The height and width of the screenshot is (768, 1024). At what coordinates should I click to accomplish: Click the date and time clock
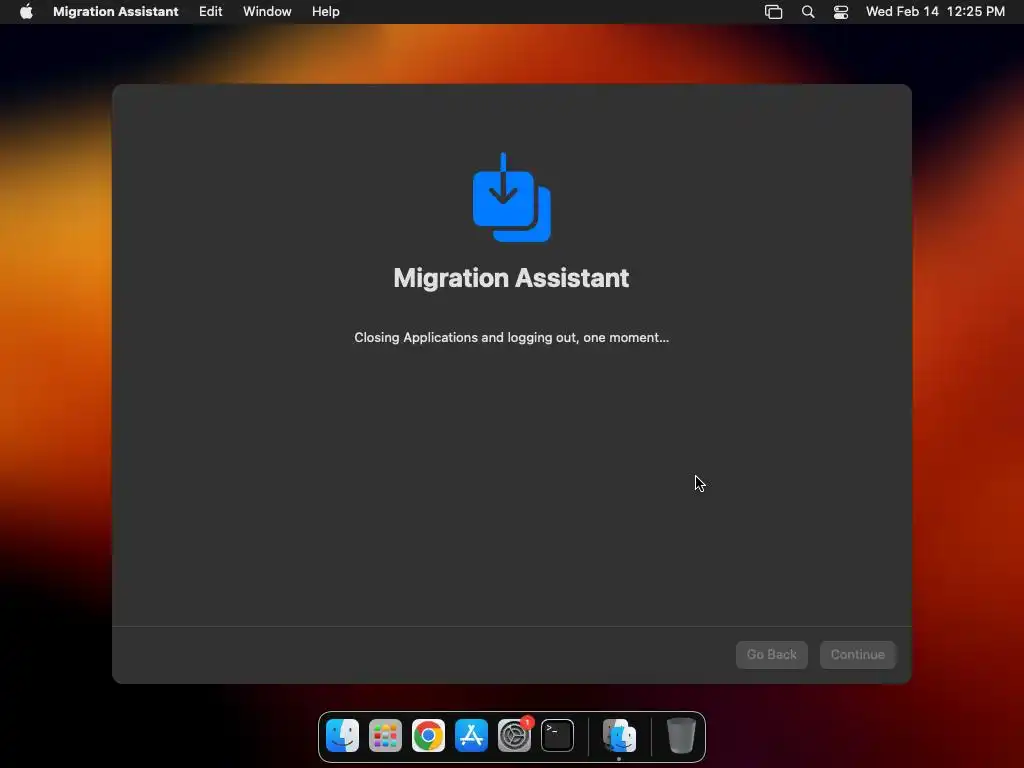[x=935, y=12]
